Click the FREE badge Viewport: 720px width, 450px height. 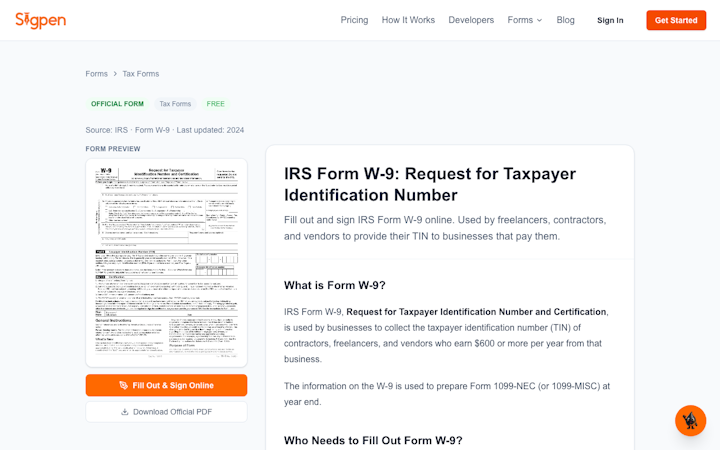[x=215, y=104]
